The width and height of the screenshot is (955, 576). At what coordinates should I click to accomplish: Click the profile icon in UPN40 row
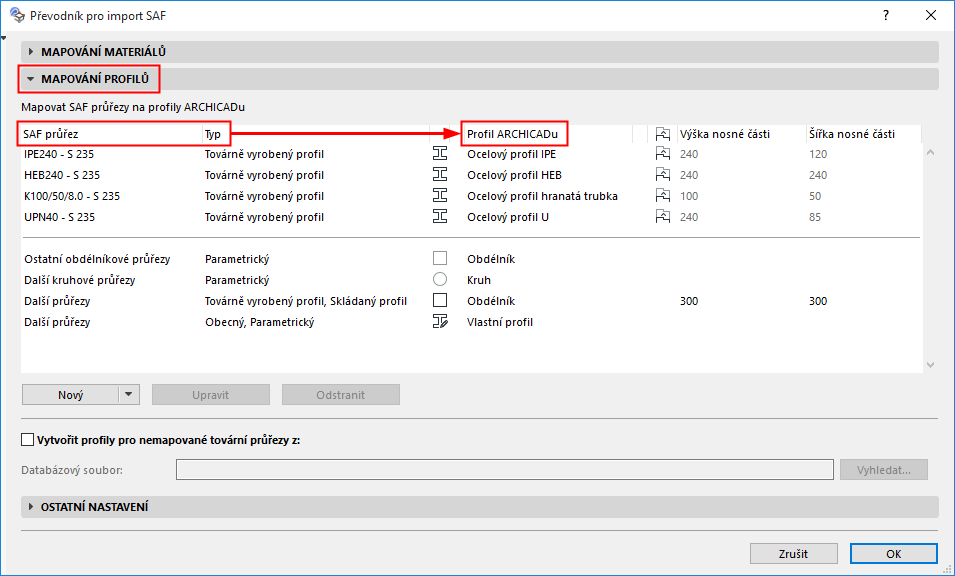(x=440, y=217)
